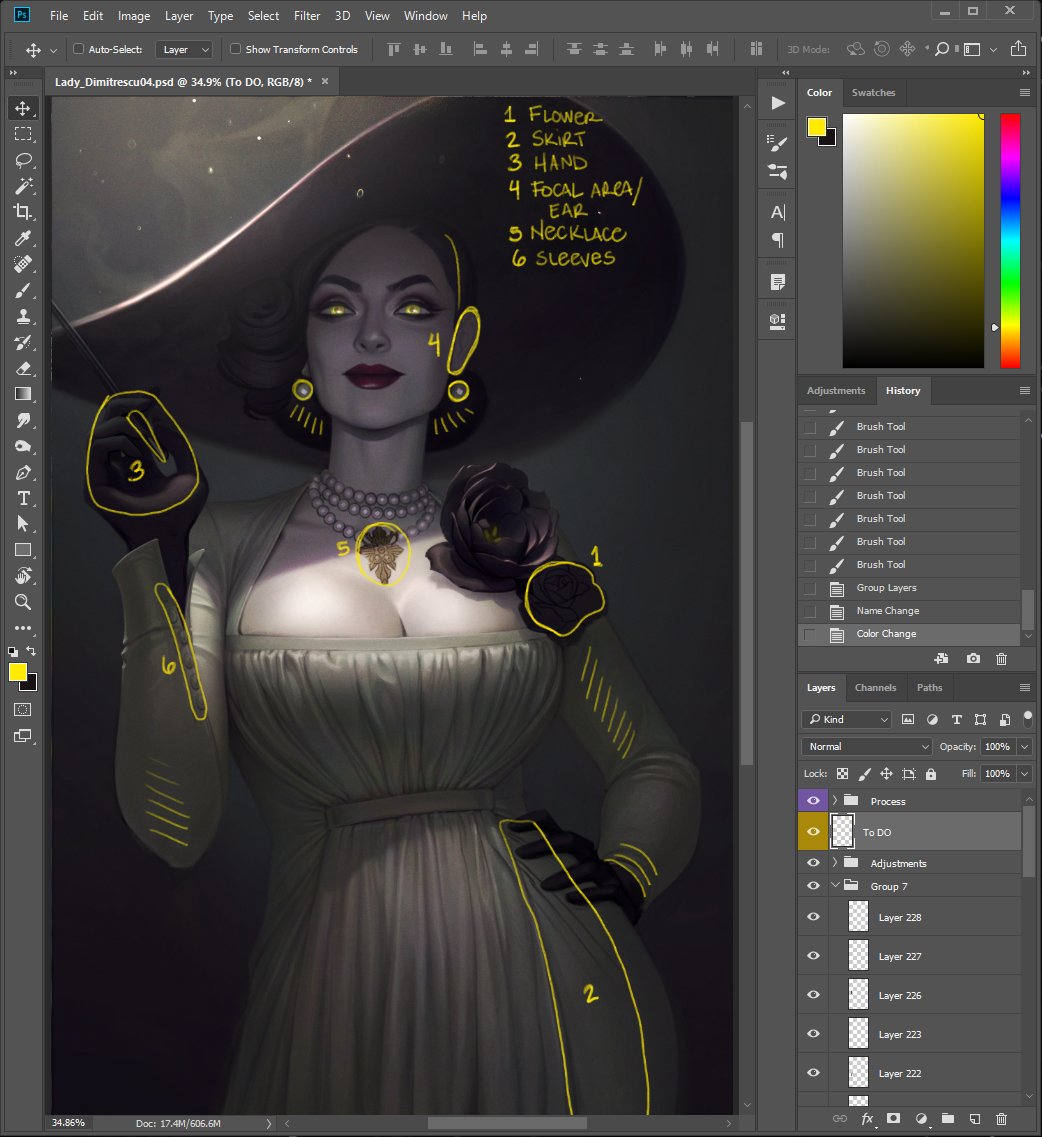Open the Filter menu

coord(307,15)
